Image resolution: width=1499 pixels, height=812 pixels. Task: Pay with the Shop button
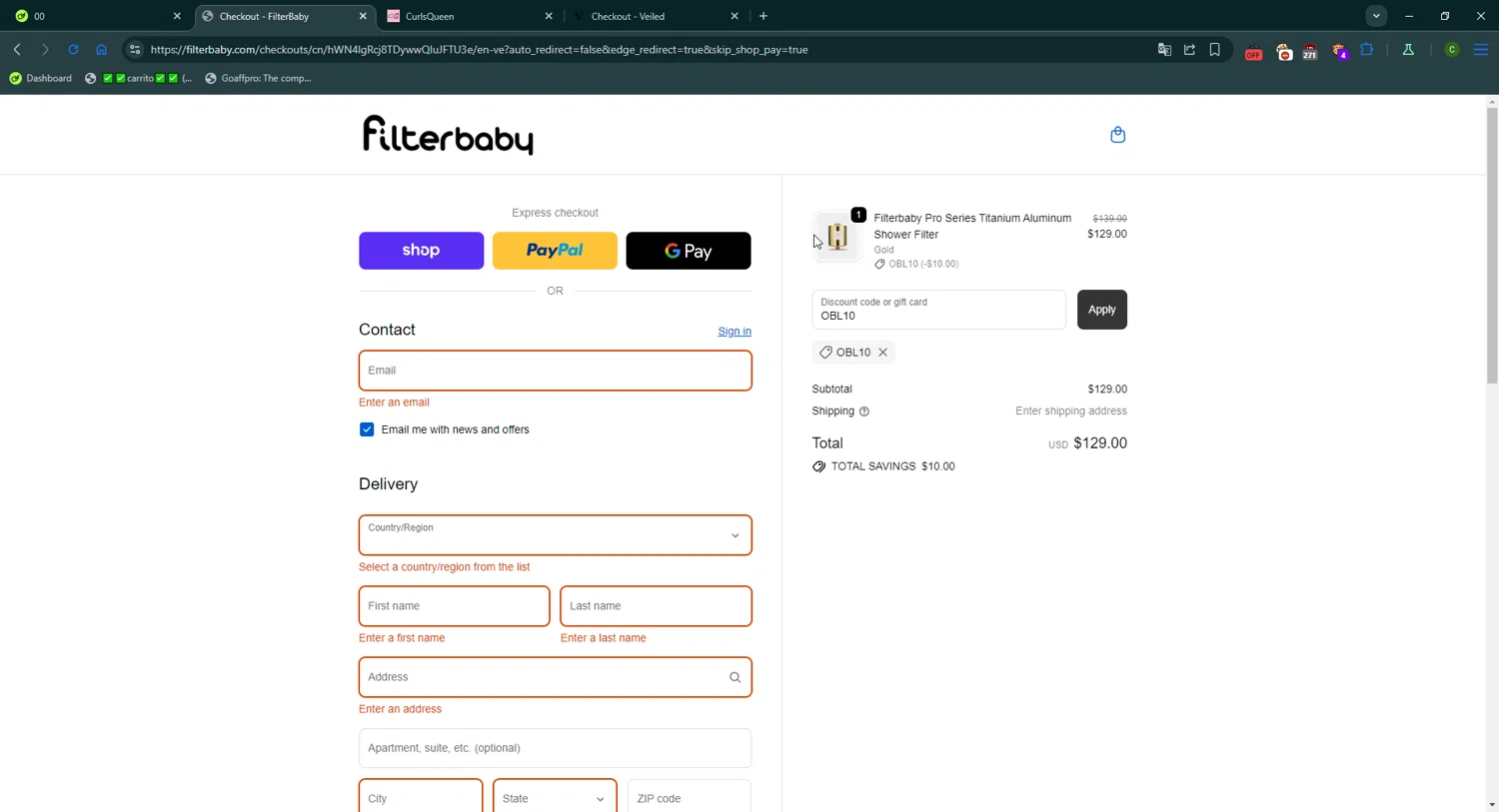[421, 251]
